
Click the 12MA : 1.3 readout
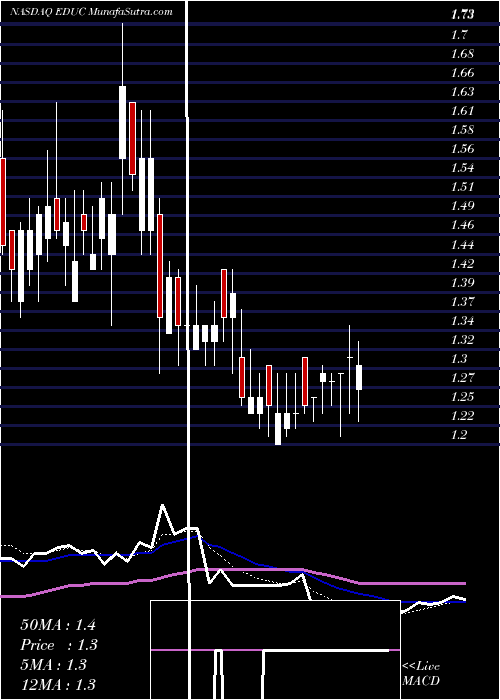(x=58, y=684)
